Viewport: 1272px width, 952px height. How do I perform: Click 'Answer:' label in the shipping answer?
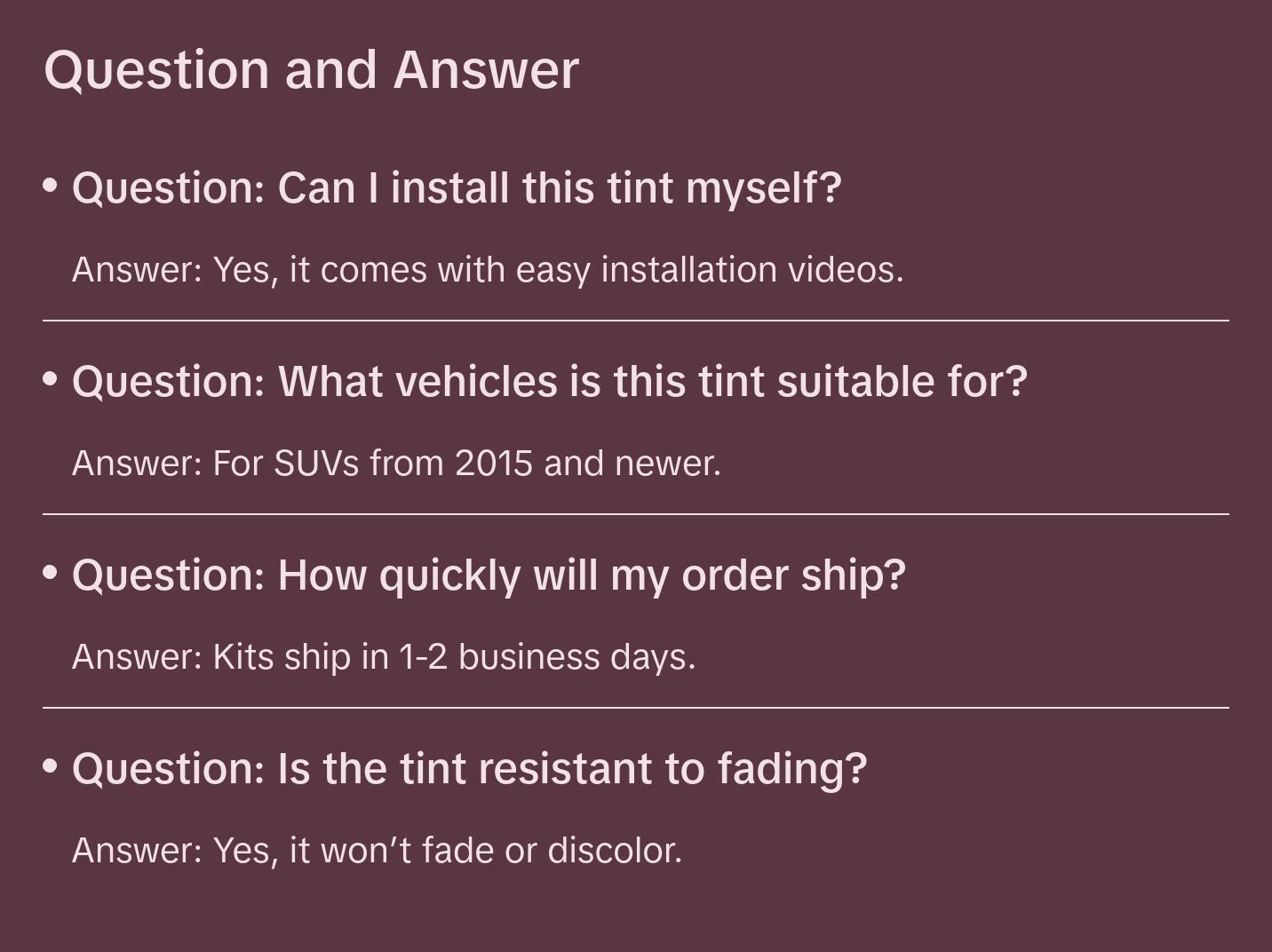pos(138,657)
